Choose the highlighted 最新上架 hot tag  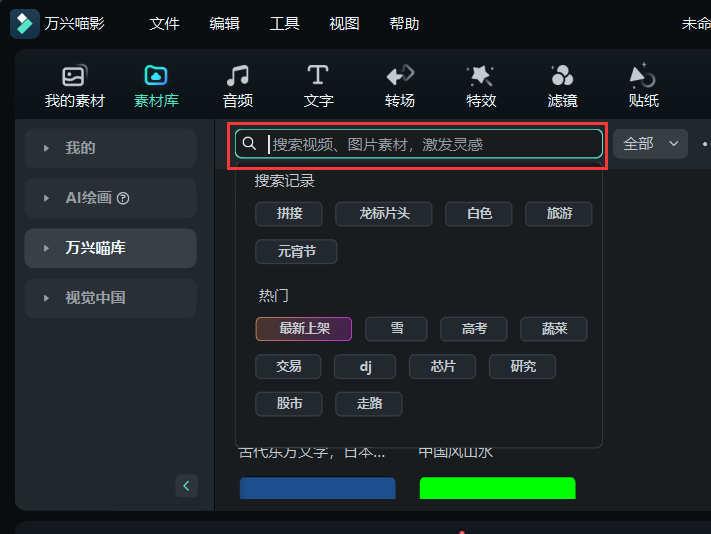(x=304, y=329)
